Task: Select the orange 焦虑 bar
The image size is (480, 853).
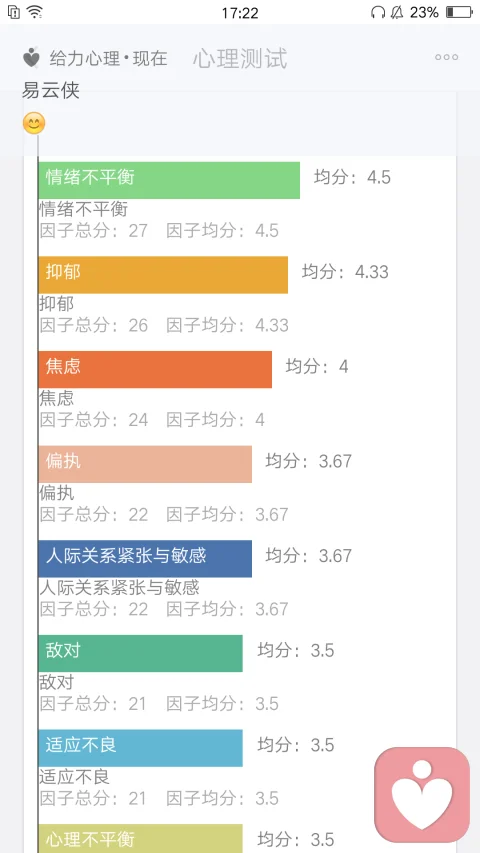Action: click(x=155, y=369)
